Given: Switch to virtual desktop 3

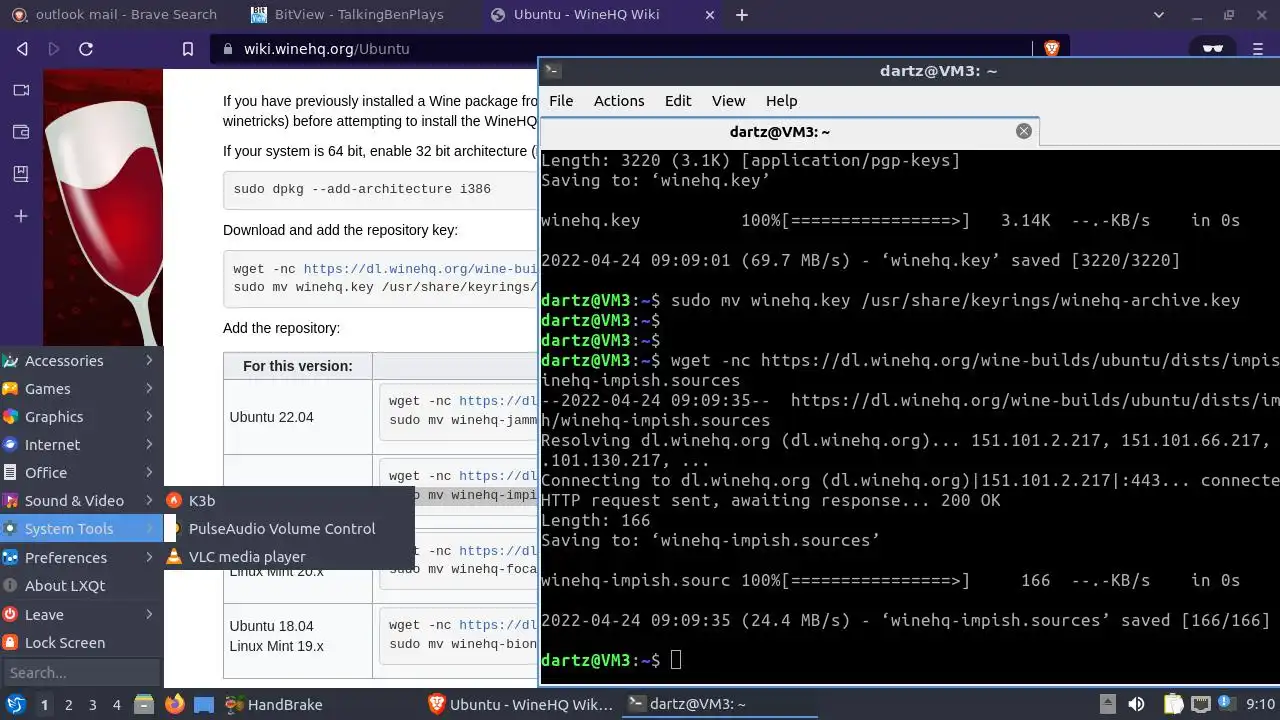Looking at the screenshot, I should click(x=92, y=705).
